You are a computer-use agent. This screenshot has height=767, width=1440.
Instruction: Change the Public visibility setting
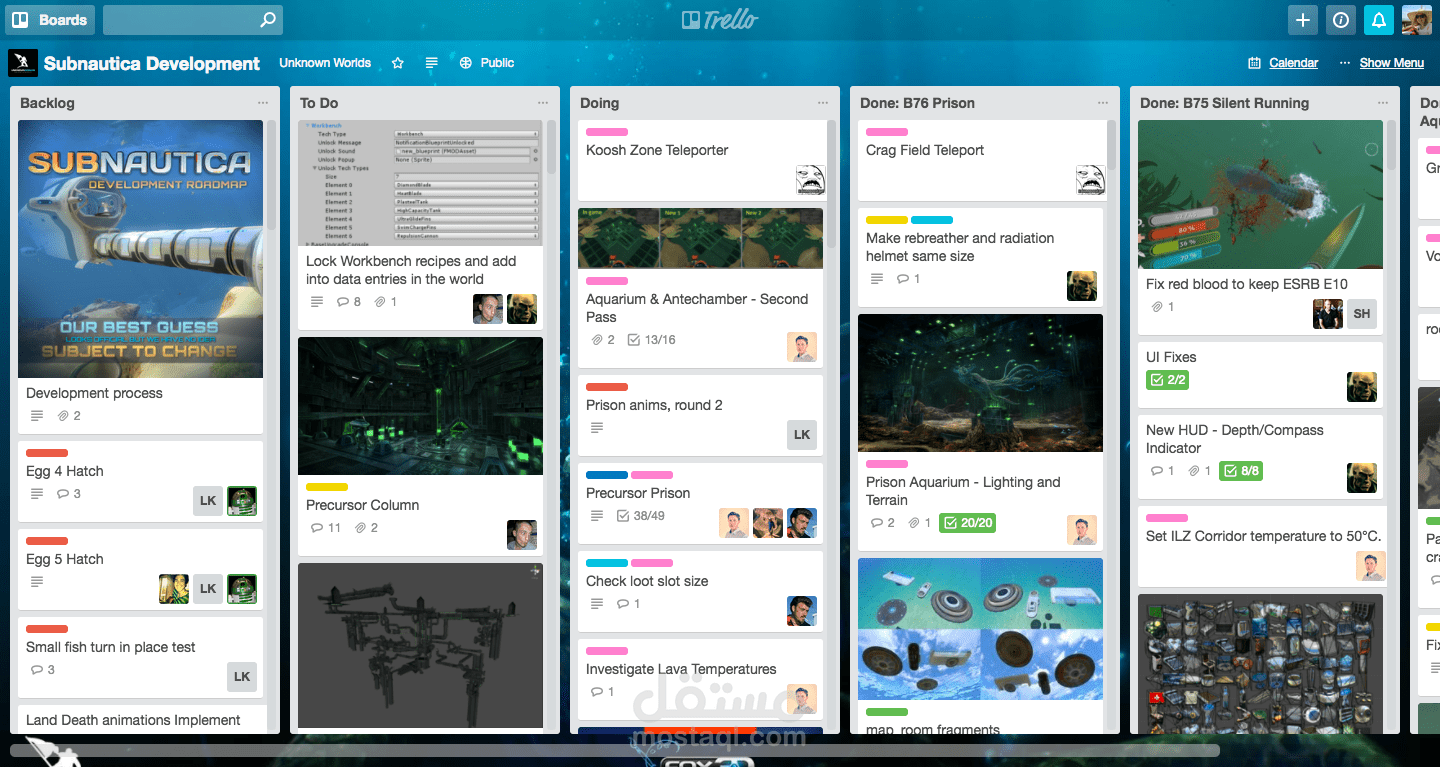coord(487,63)
